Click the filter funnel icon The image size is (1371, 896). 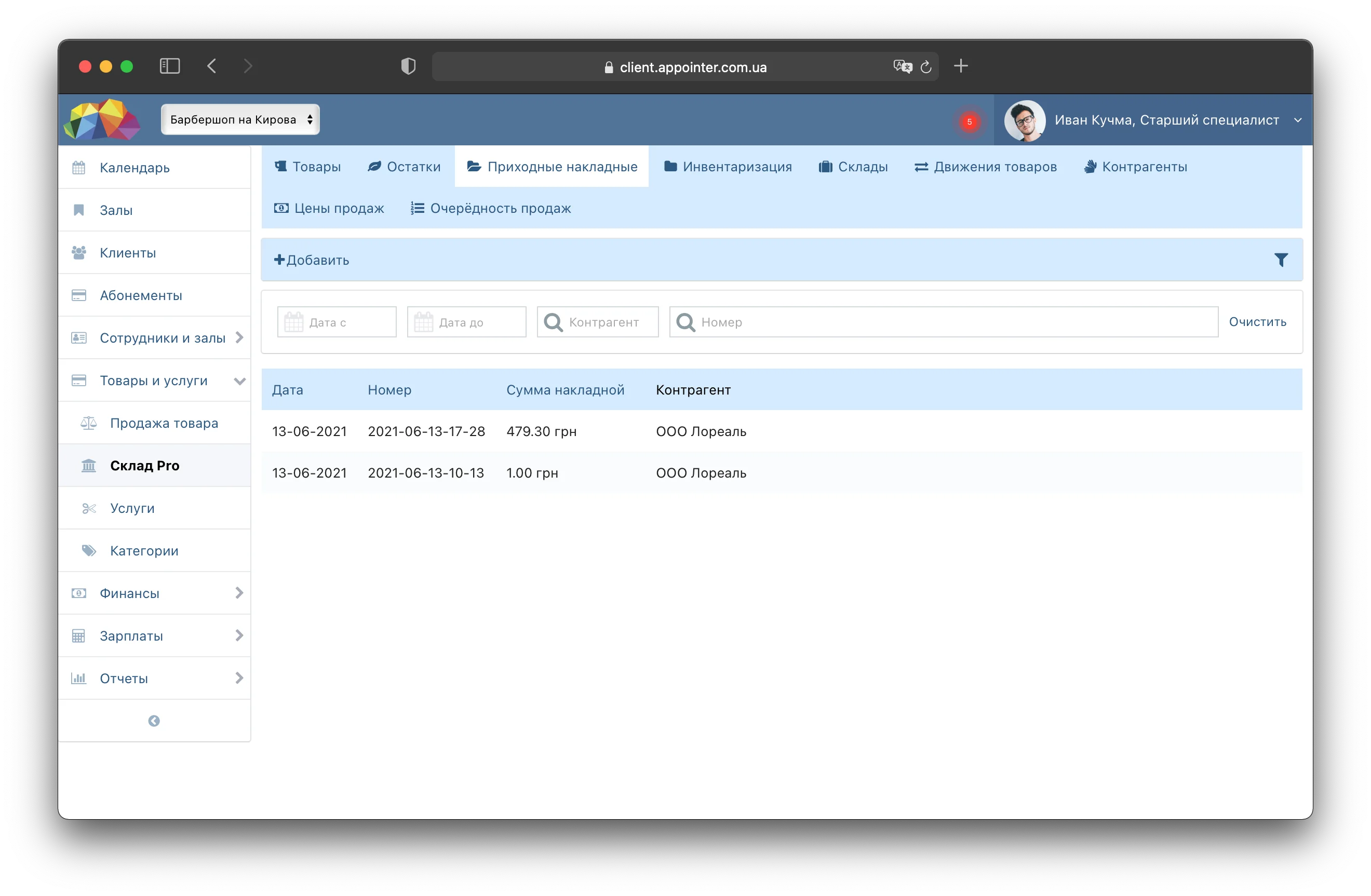tap(1281, 260)
